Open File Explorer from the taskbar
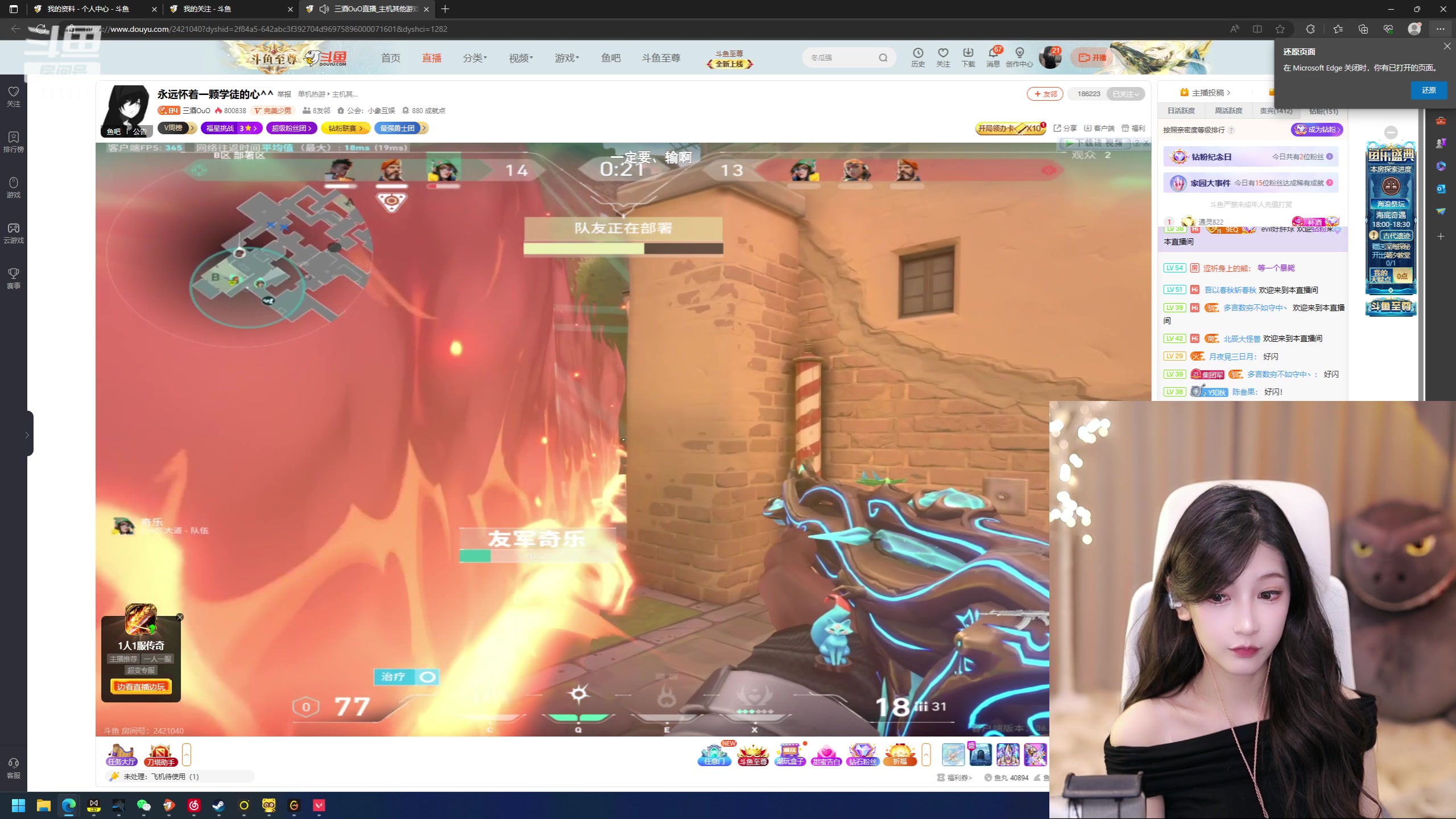This screenshot has height=819, width=1456. pyautogui.click(x=44, y=805)
